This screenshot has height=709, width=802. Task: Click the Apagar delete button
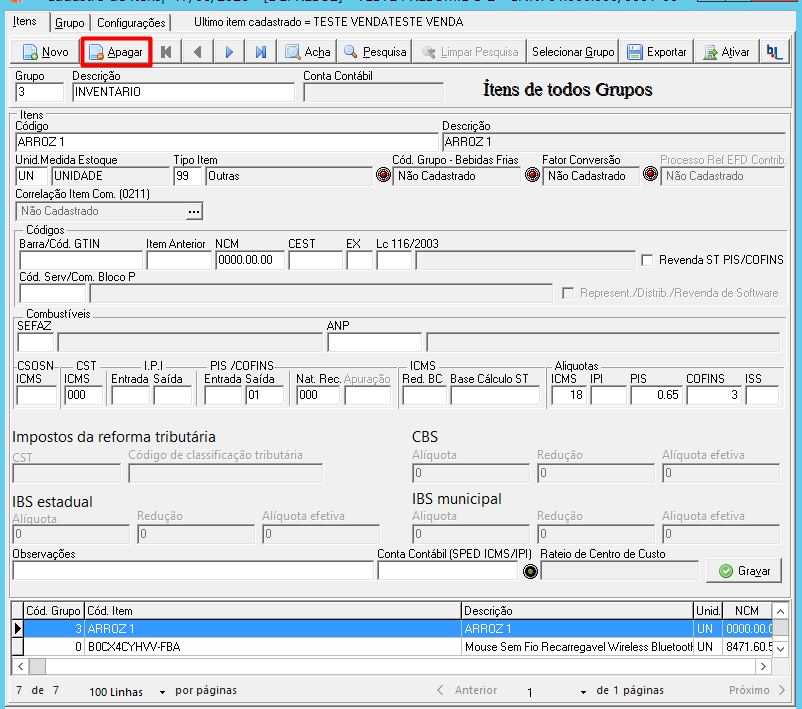coord(116,52)
